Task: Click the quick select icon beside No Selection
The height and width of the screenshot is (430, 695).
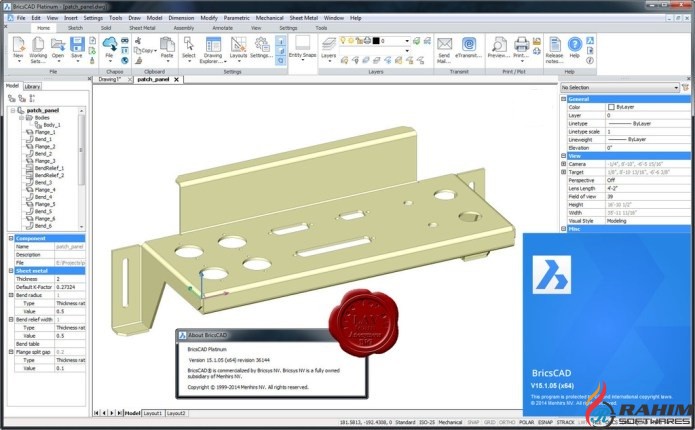Action: tap(686, 87)
